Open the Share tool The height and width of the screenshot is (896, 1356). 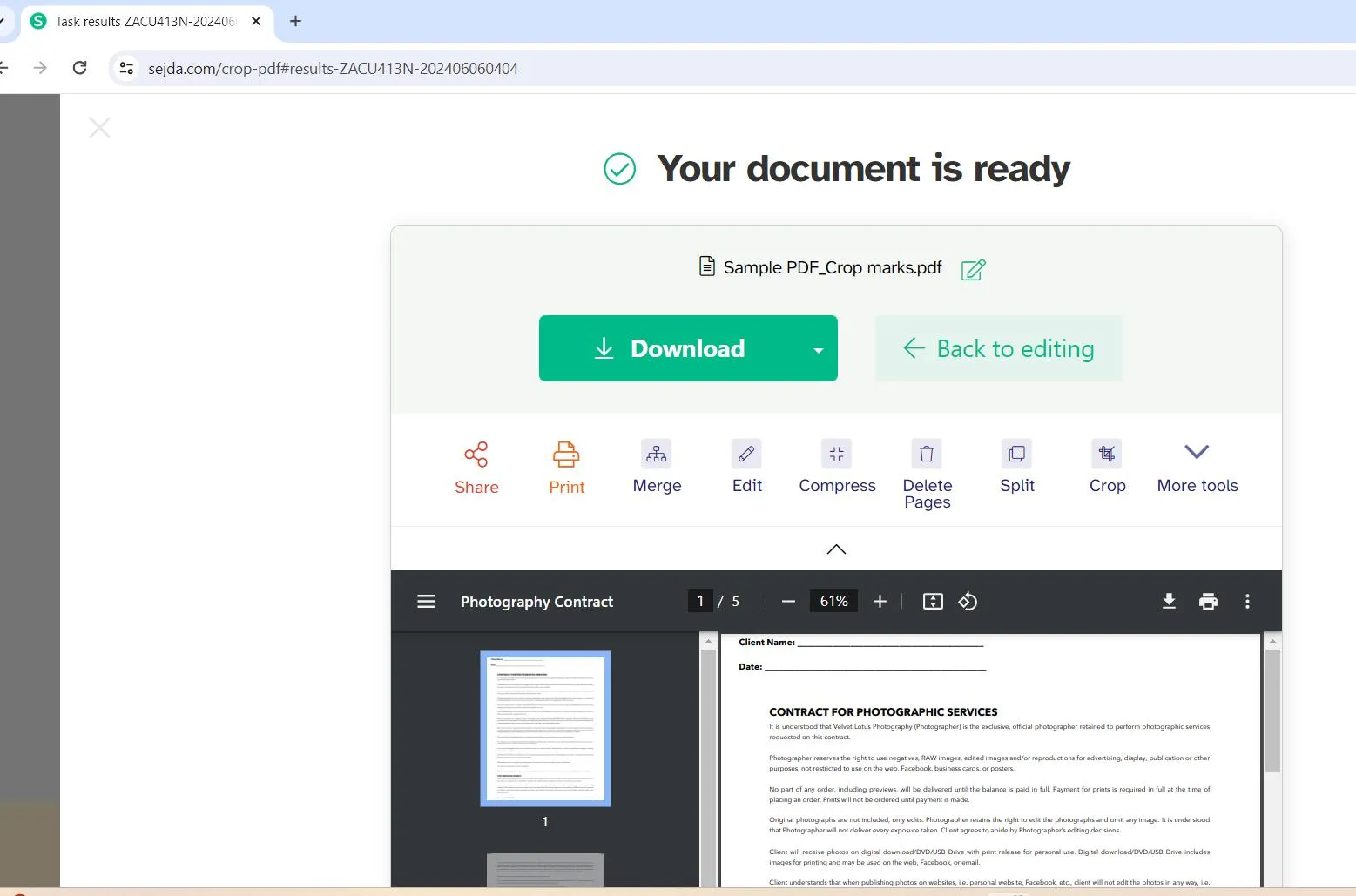pyautogui.click(x=476, y=468)
